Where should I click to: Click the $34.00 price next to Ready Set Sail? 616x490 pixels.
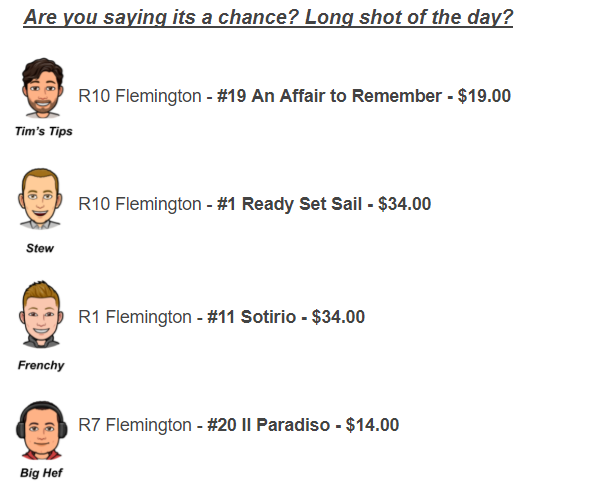tap(404, 204)
